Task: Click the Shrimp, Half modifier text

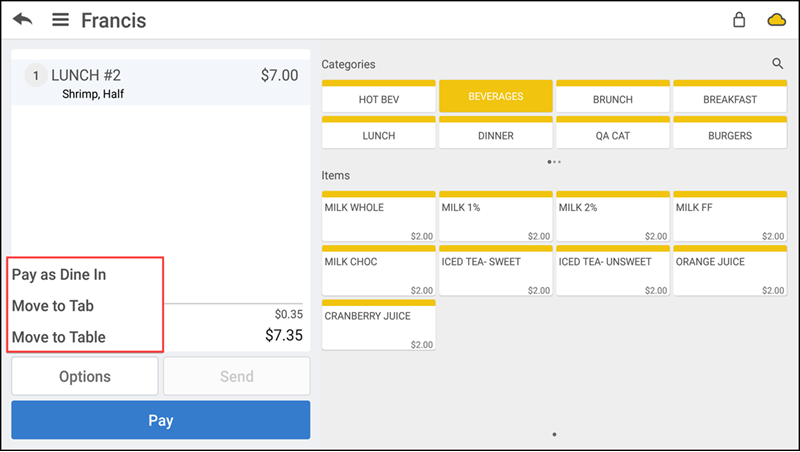Action: [93, 94]
